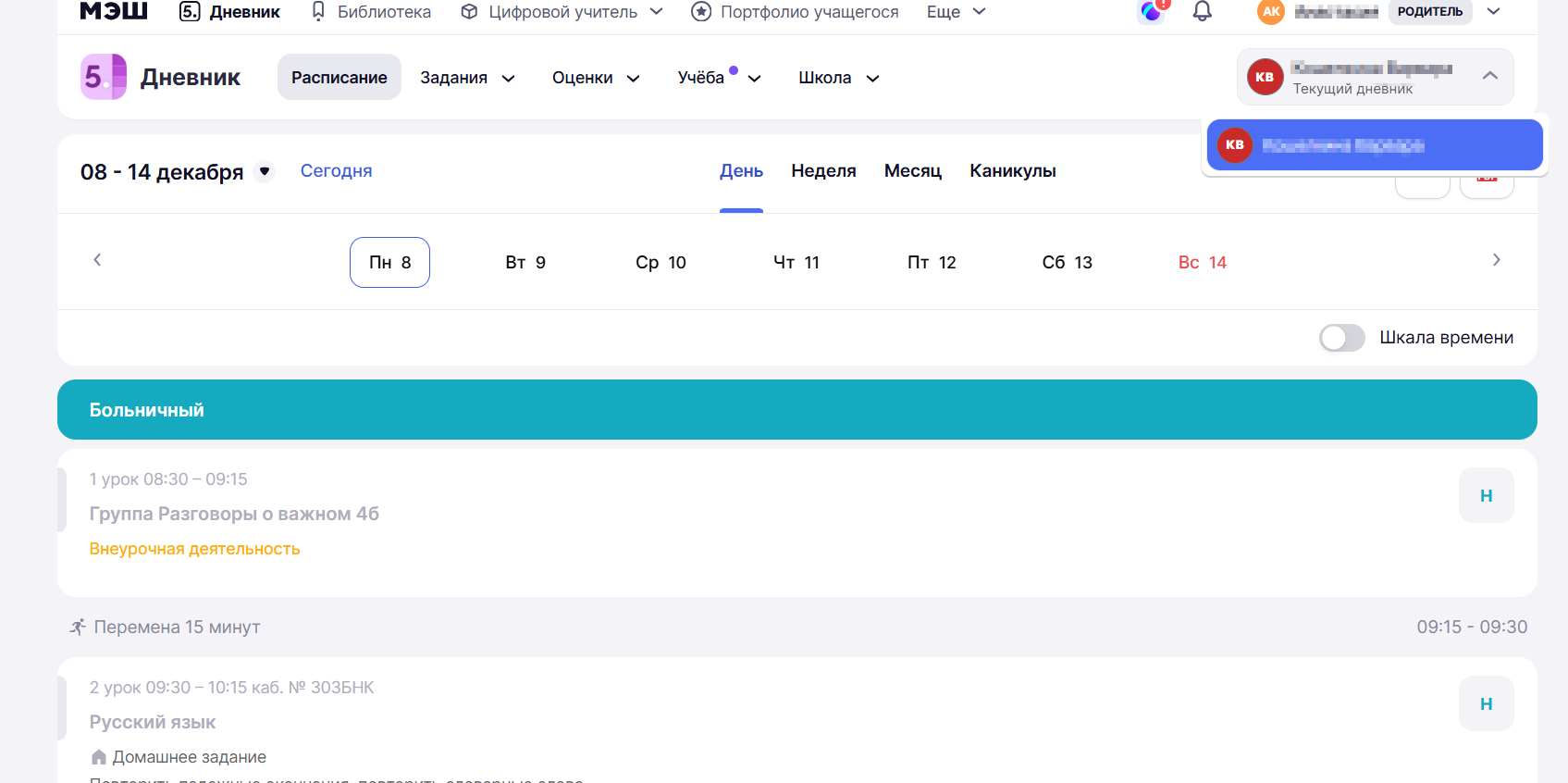Open the user account chevron next to РОДИТЕЛЬ

pos(1494,11)
